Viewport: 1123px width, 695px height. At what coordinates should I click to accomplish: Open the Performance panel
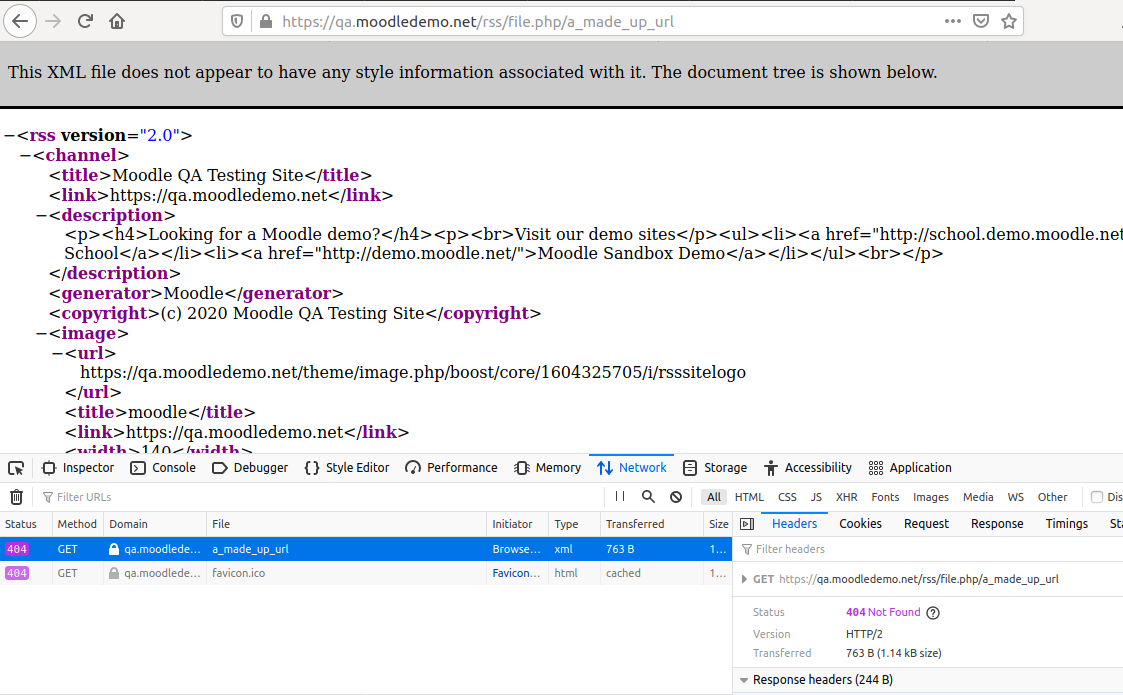pos(451,468)
